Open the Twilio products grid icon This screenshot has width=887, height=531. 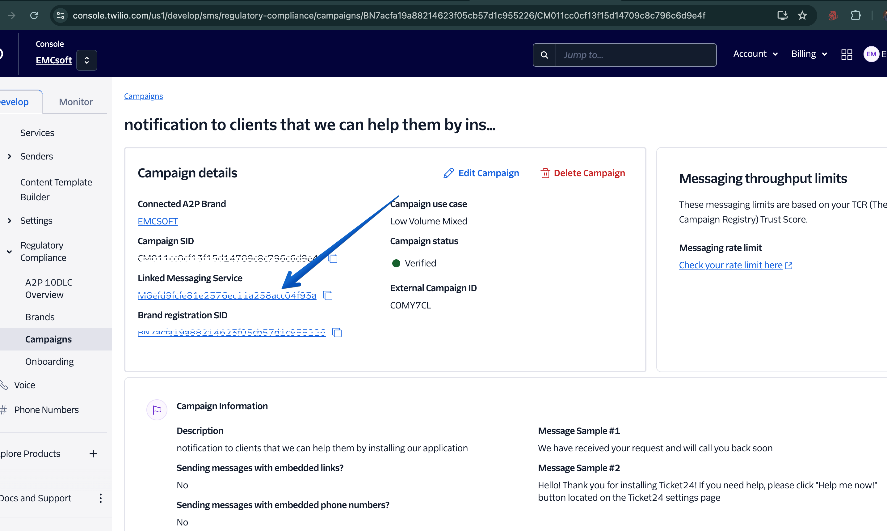point(846,54)
